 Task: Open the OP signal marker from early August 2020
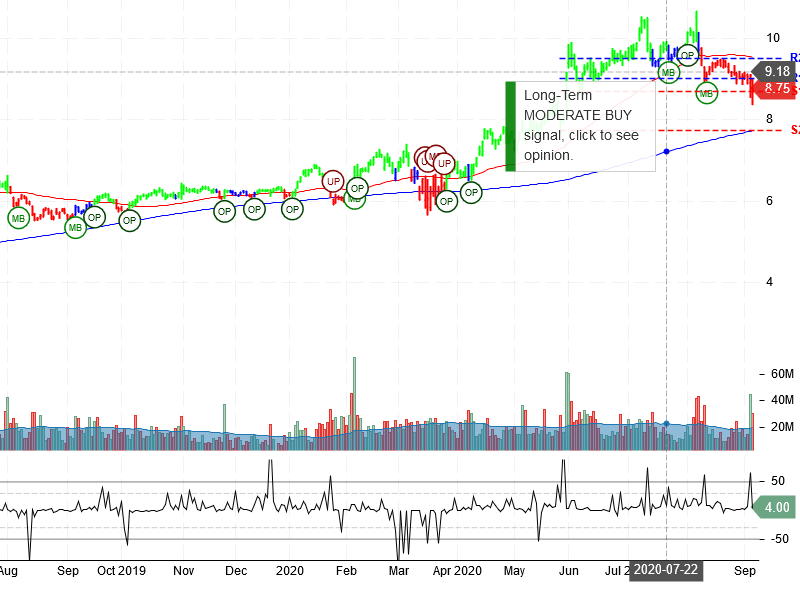tap(688, 55)
